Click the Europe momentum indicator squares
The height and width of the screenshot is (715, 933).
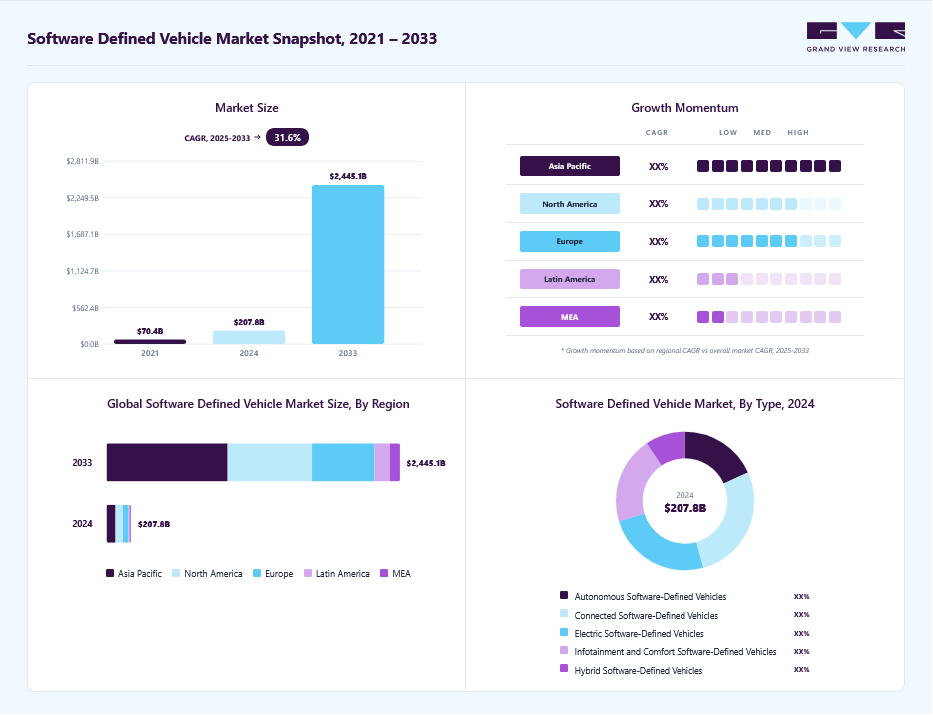[x=769, y=241]
